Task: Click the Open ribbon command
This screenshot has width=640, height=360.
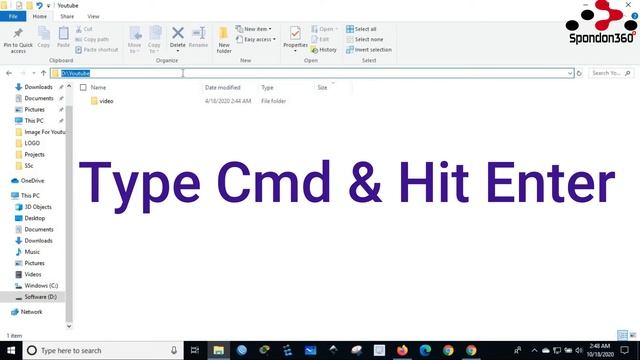Action: pyautogui.click(x=325, y=29)
